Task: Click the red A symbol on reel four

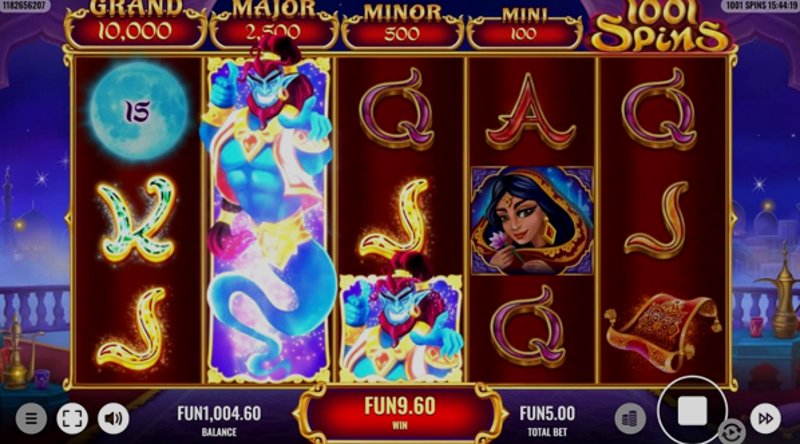Action: [x=531, y=112]
